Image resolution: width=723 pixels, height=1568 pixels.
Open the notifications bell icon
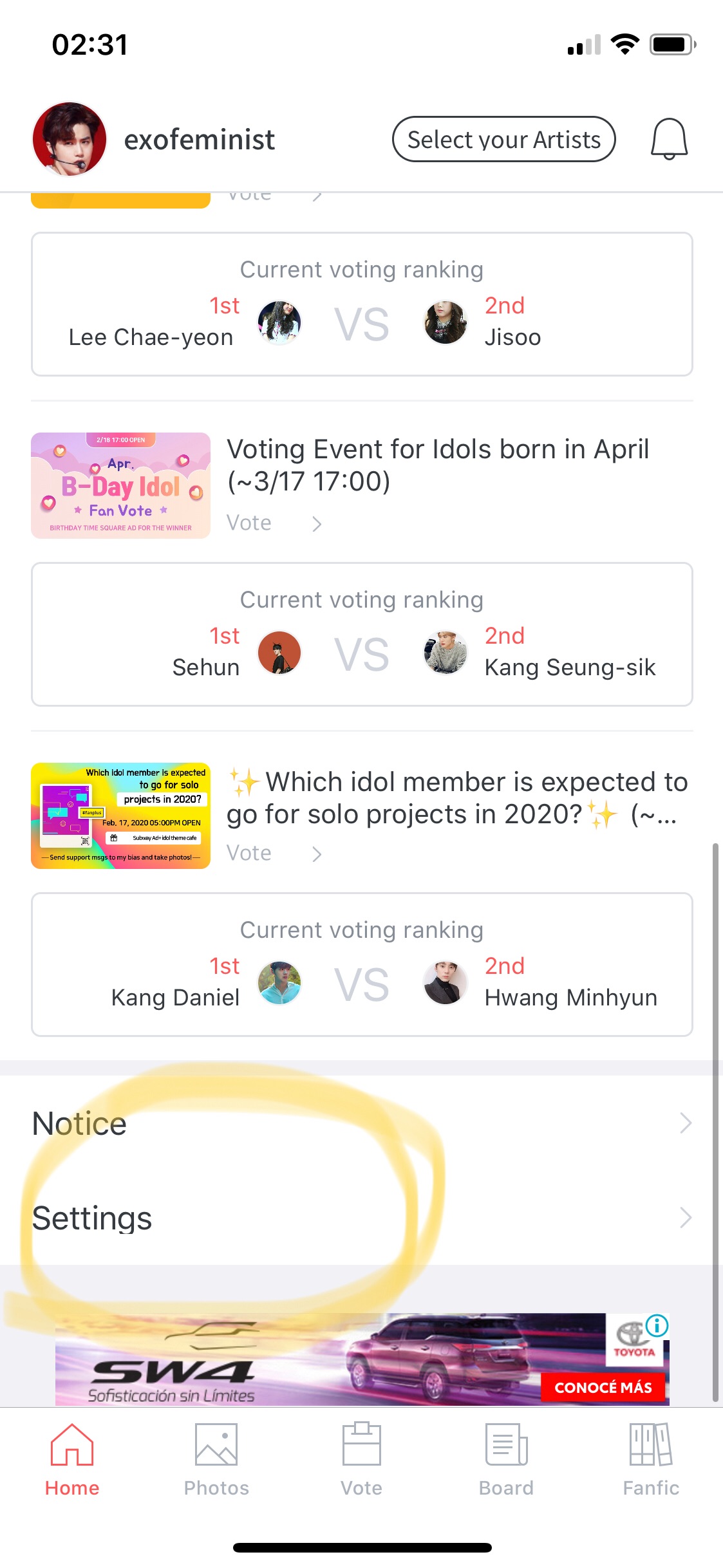pos(669,138)
